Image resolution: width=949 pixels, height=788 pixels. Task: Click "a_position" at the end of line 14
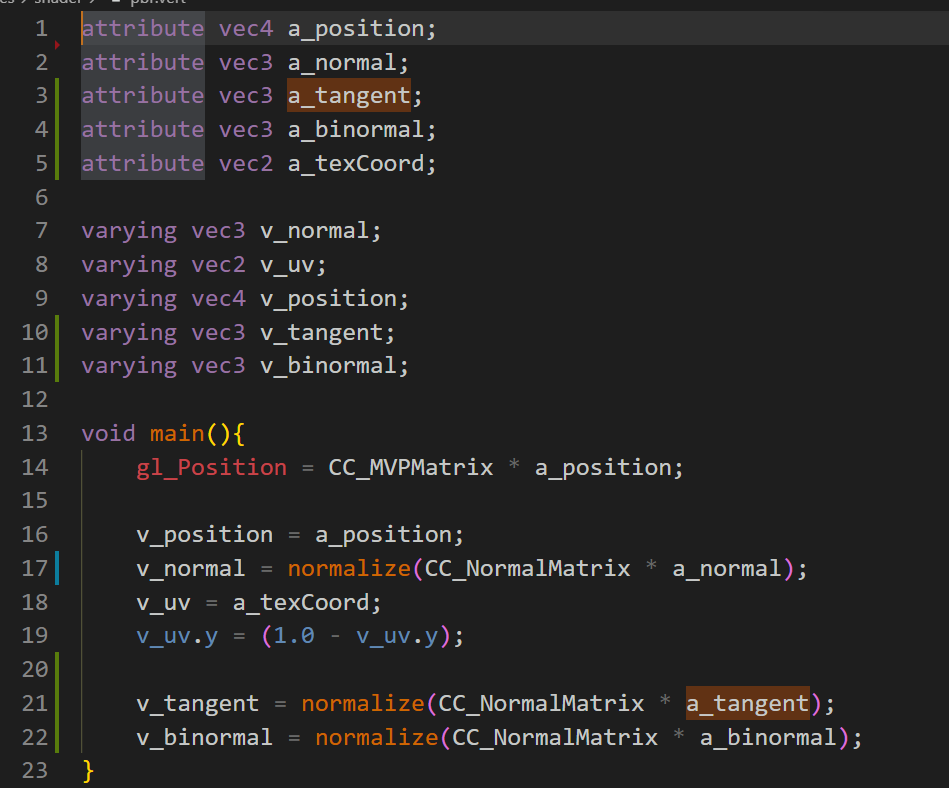(x=603, y=468)
